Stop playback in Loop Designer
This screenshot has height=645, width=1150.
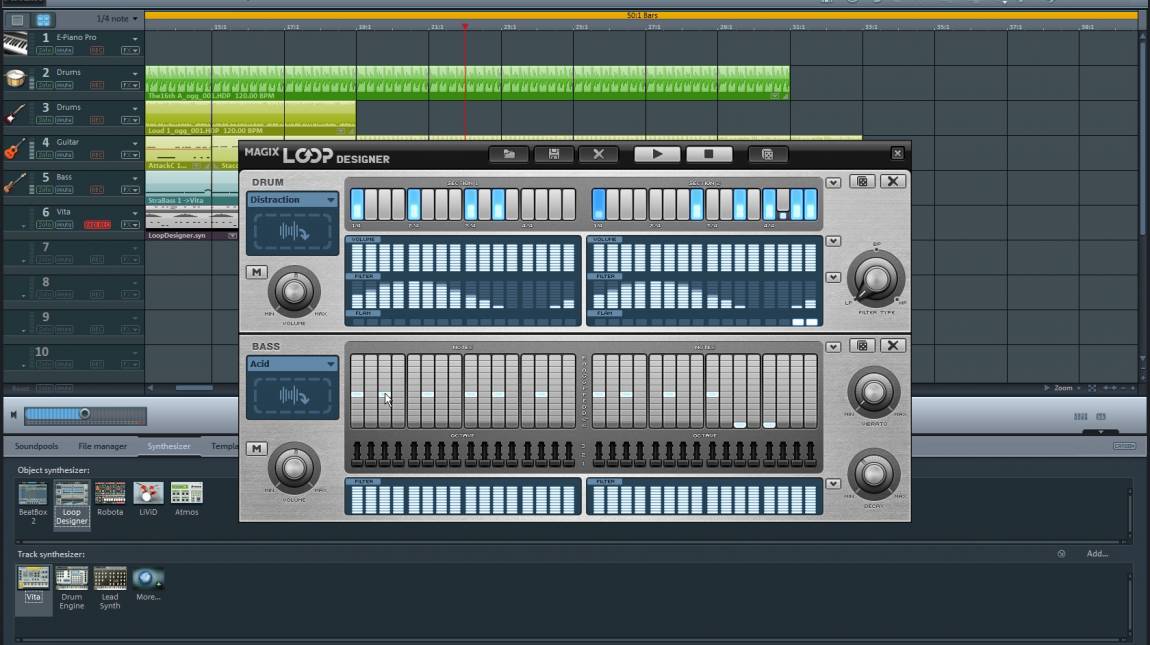point(708,154)
